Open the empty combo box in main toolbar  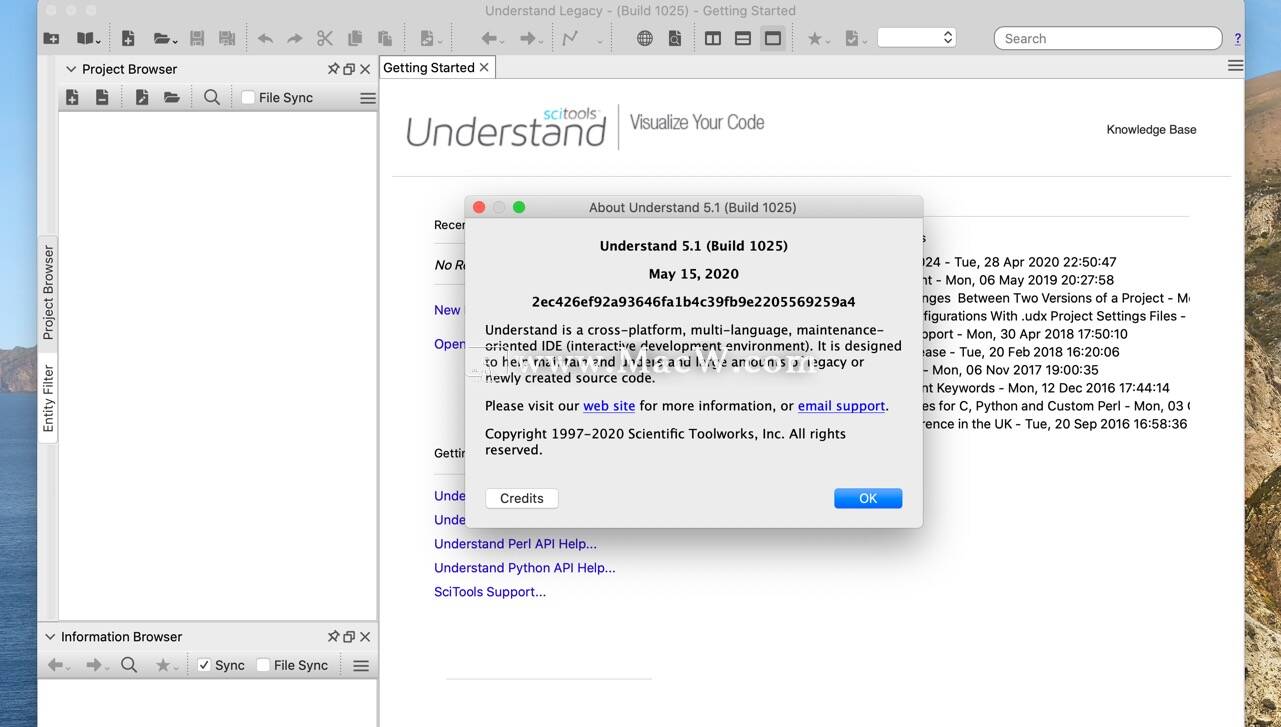[x=917, y=37]
